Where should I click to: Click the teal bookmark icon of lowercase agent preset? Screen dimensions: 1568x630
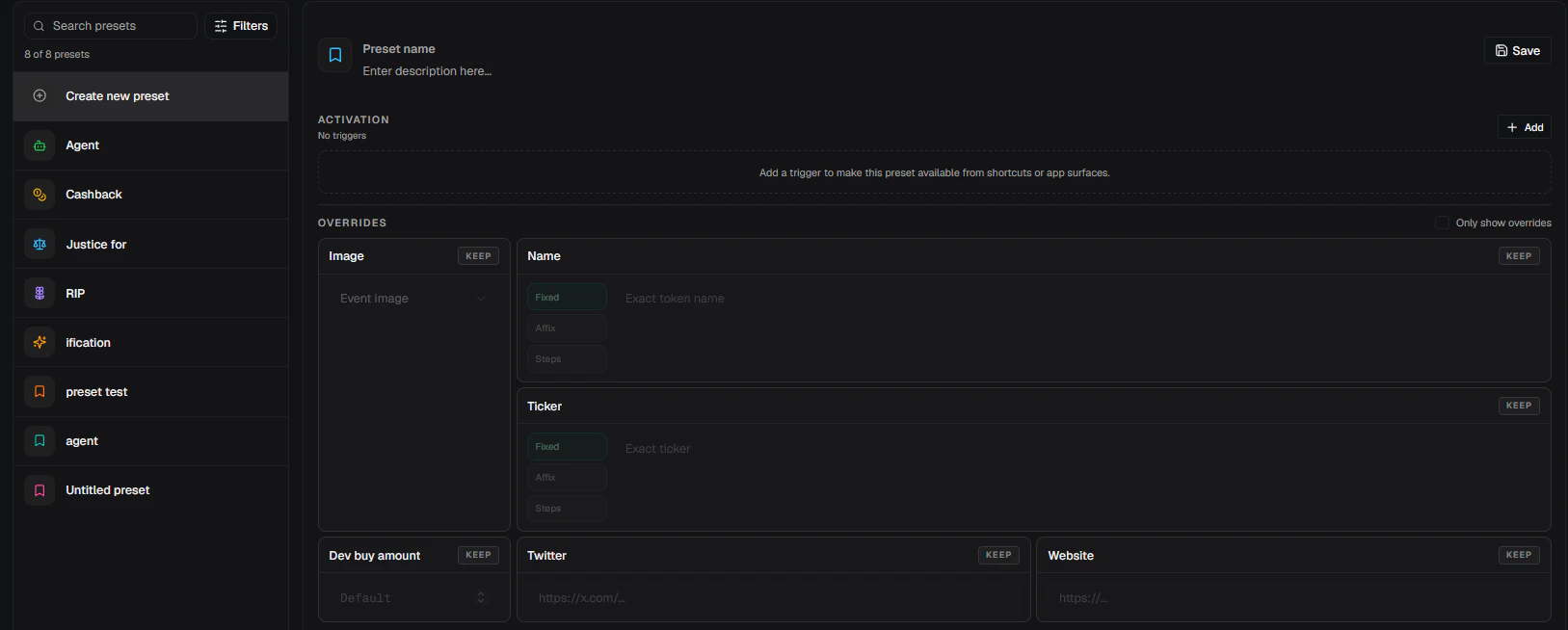[40, 441]
